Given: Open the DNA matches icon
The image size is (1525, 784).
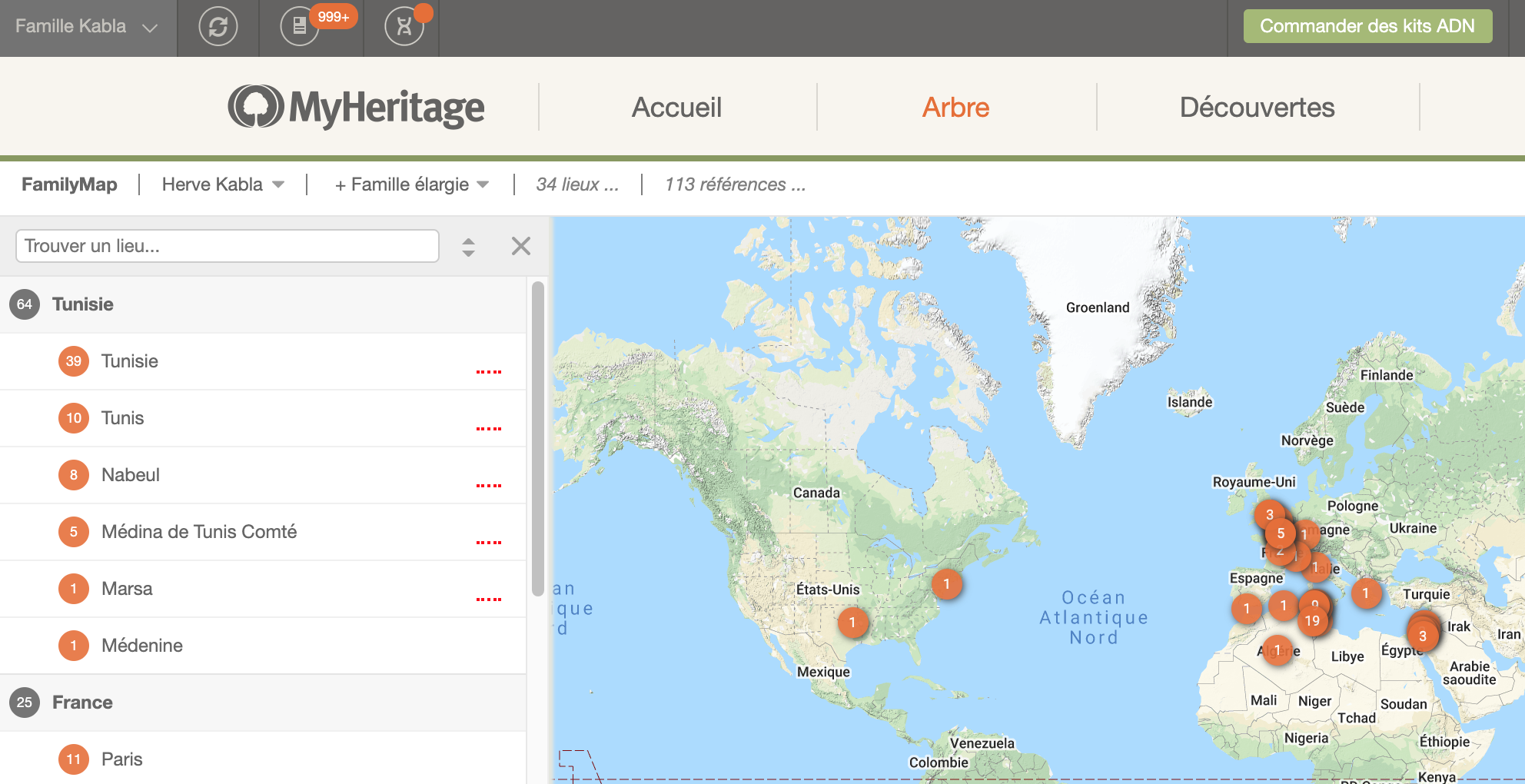Looking at the screenshot, I should 404,27.
